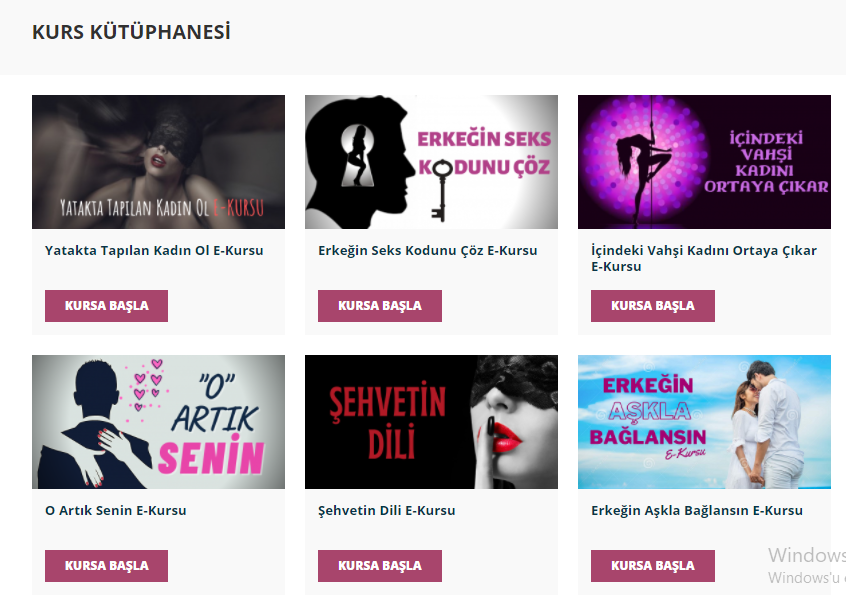This screenshot has width=846, height=597.
Task: Click the O Artık Senin E-Kursu title
Action: 115,510
